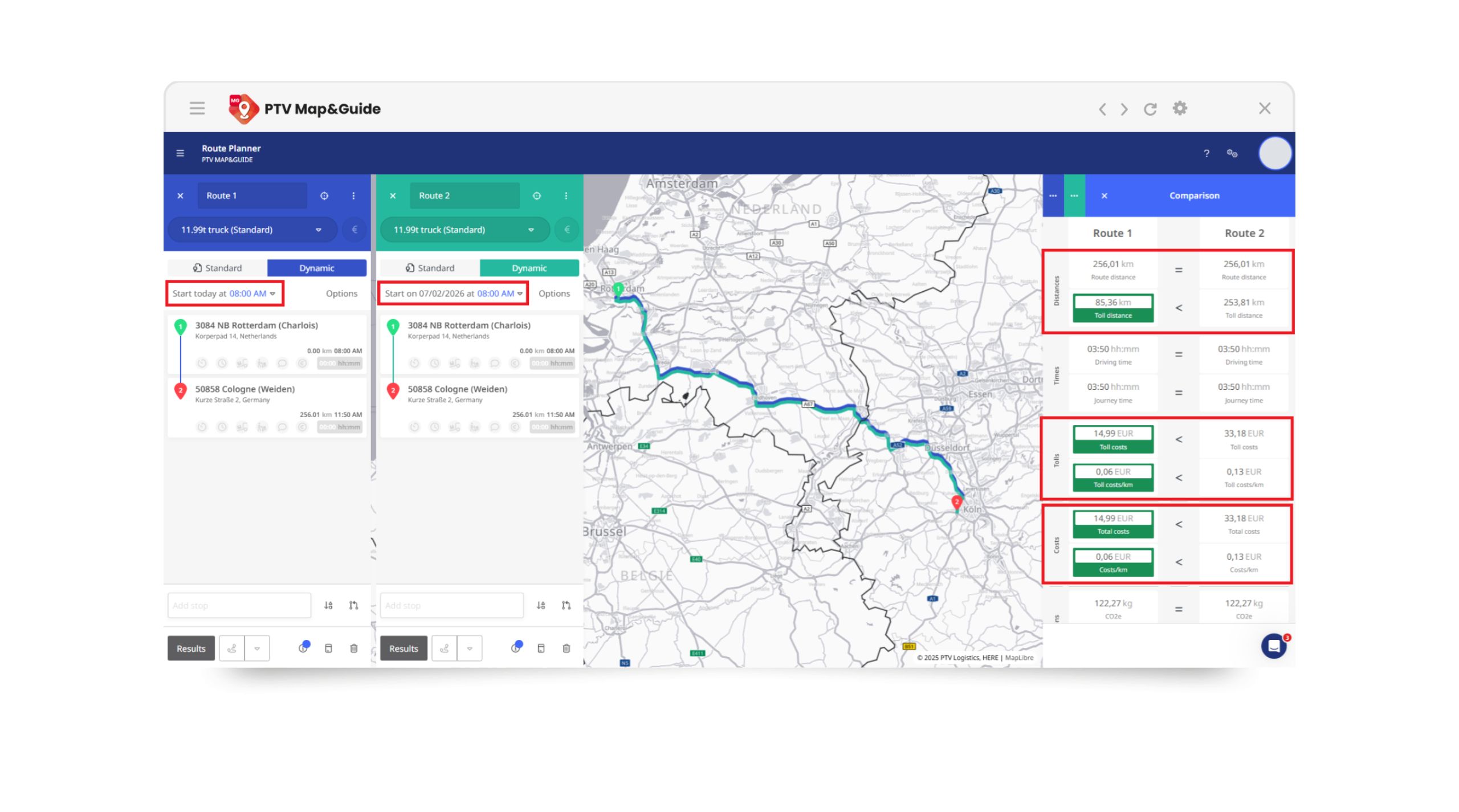Click green marker 1 at Rotterdam on map

pos(618,289)
